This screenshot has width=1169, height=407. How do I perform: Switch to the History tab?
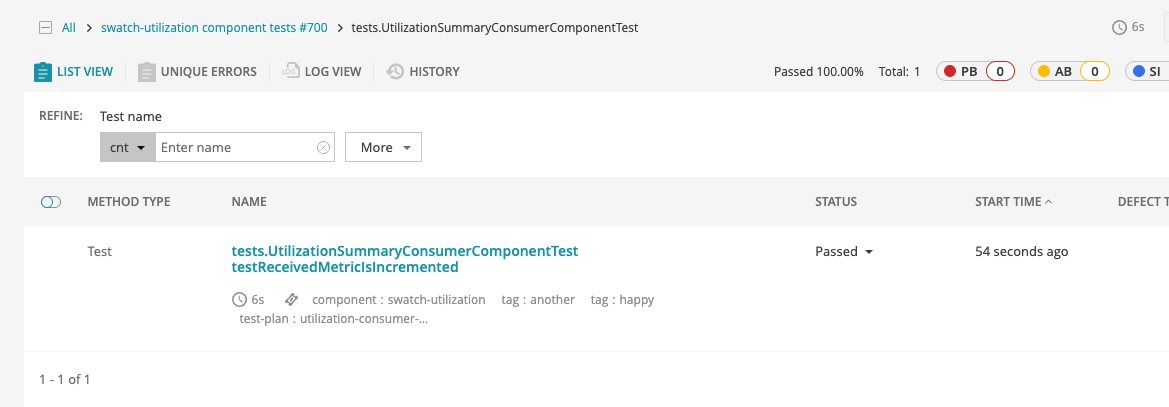coord(434,72)
